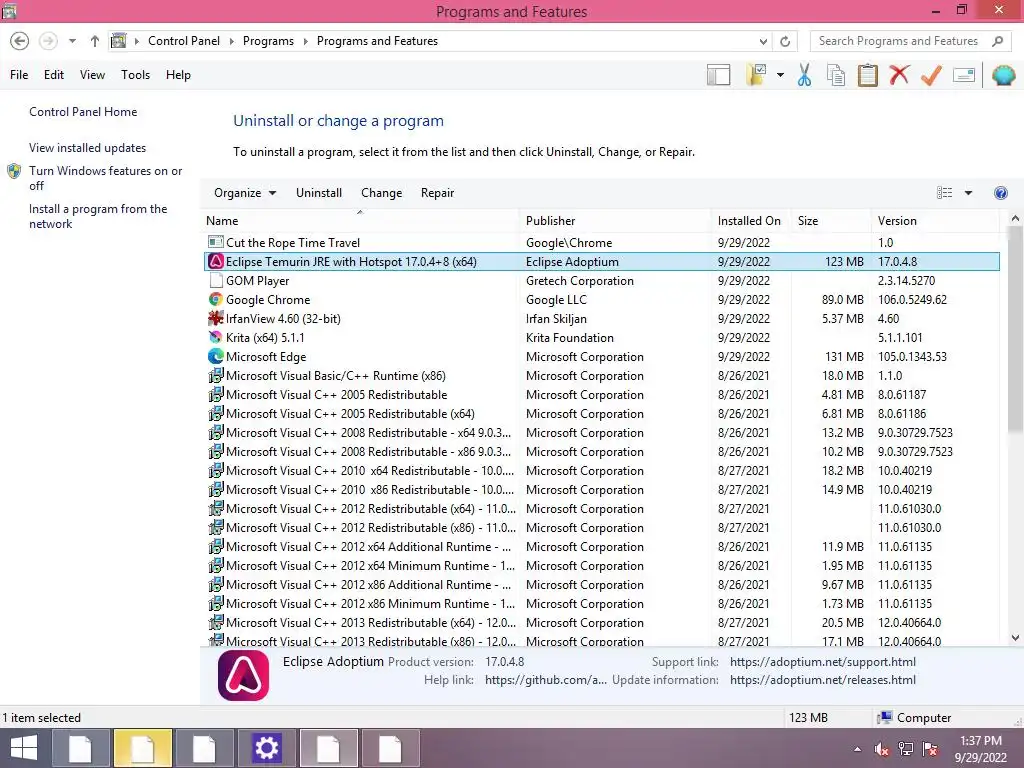The image size is (1024, 768).
Task: Select Microsoft Visual C++ 2005 Redistributable (x64)
Action: [601, 414]
